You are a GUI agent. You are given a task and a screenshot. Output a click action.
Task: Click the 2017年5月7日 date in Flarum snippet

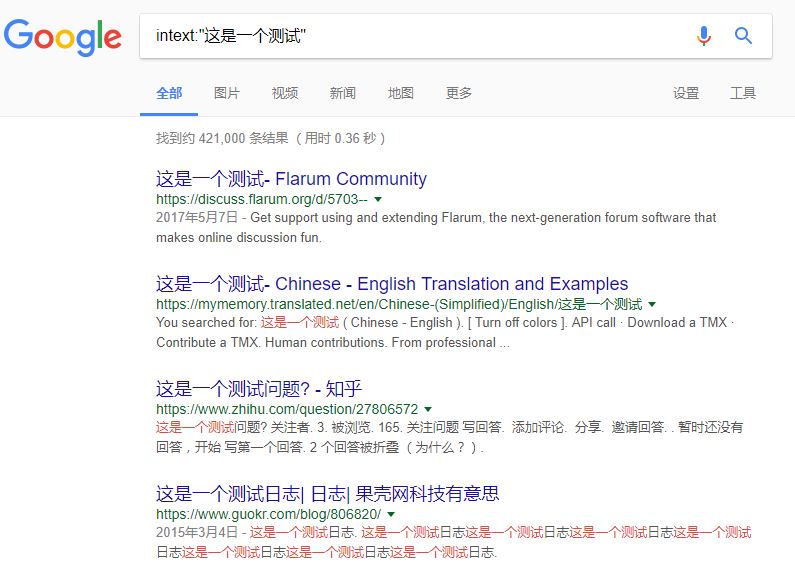tap(197, 218)
